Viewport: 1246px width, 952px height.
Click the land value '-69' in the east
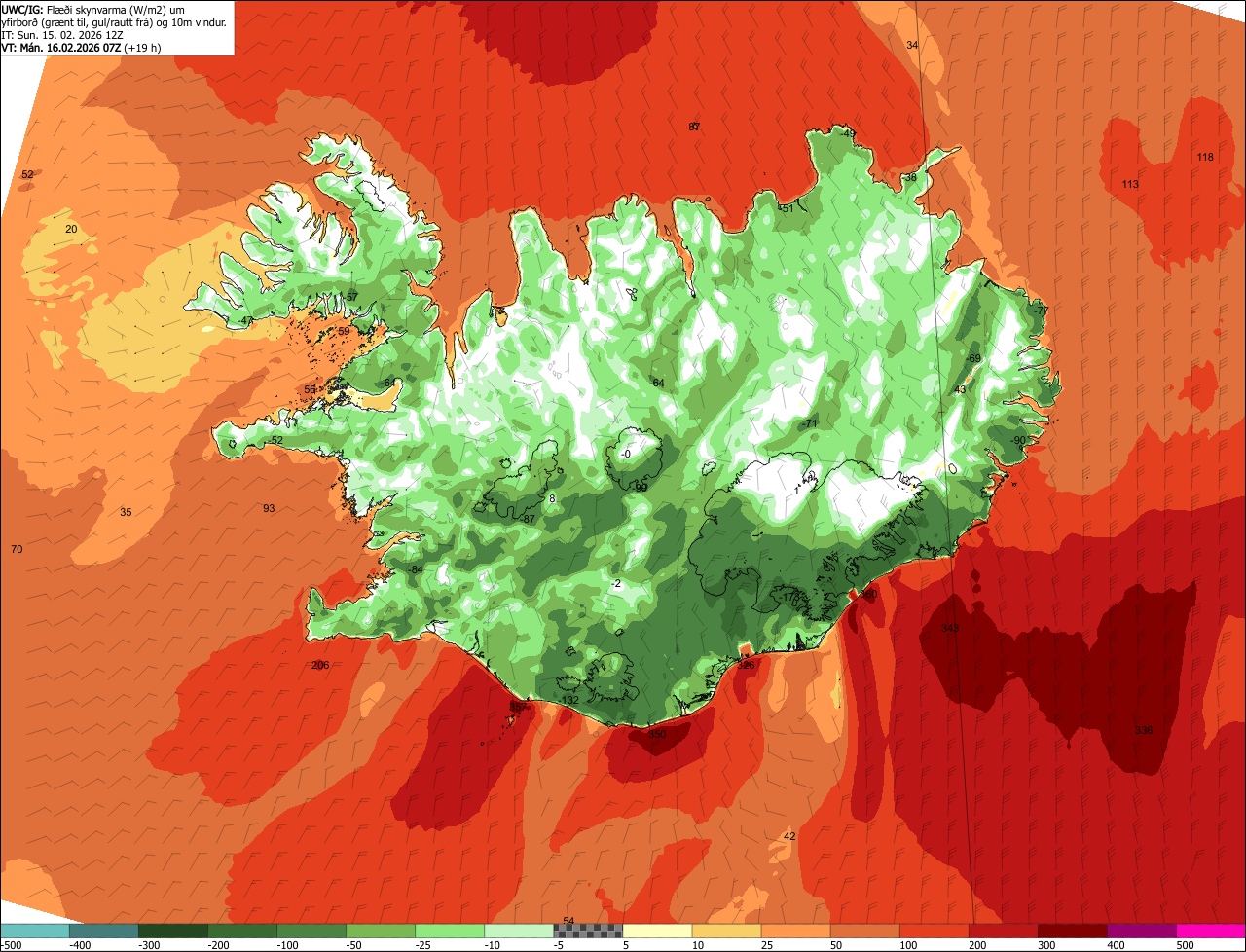point(973,358)
